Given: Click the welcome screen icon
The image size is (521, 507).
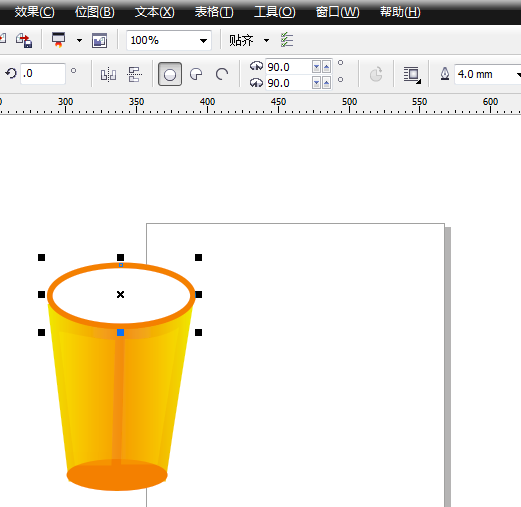Looking at the screenshot, I should pyautogui.click(x=99, y=41).
